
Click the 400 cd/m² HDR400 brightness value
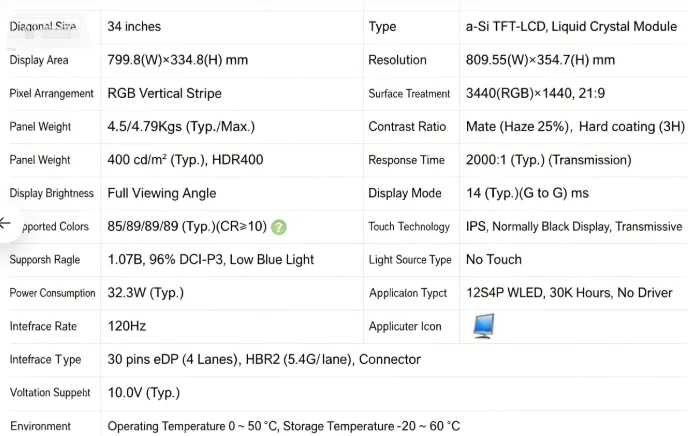(x=185, y=160)
